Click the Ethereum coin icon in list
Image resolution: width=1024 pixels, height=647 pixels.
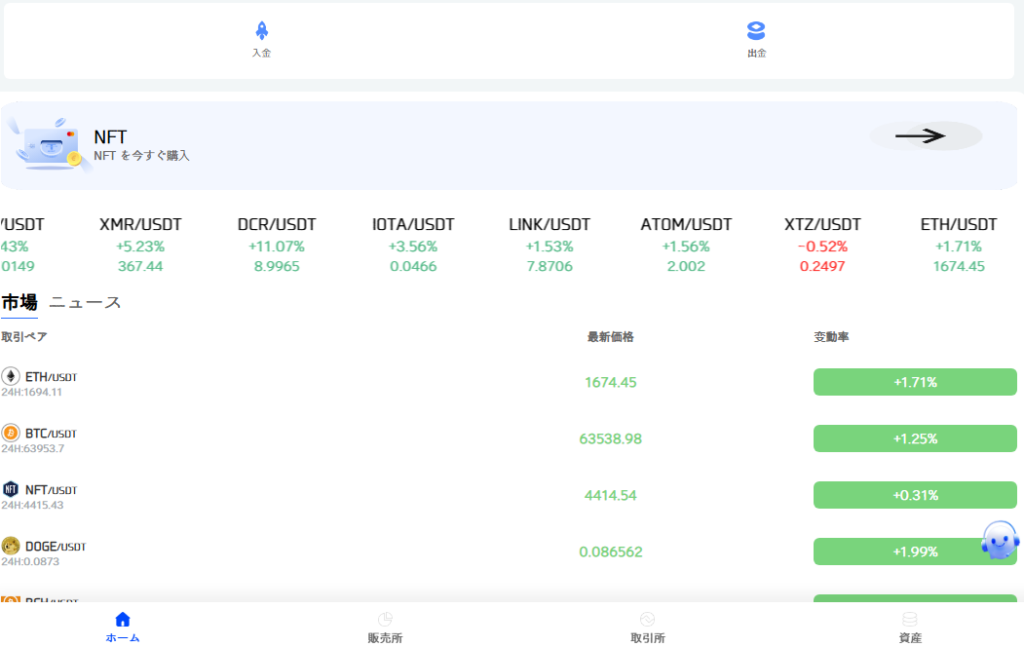click(10, 376)
